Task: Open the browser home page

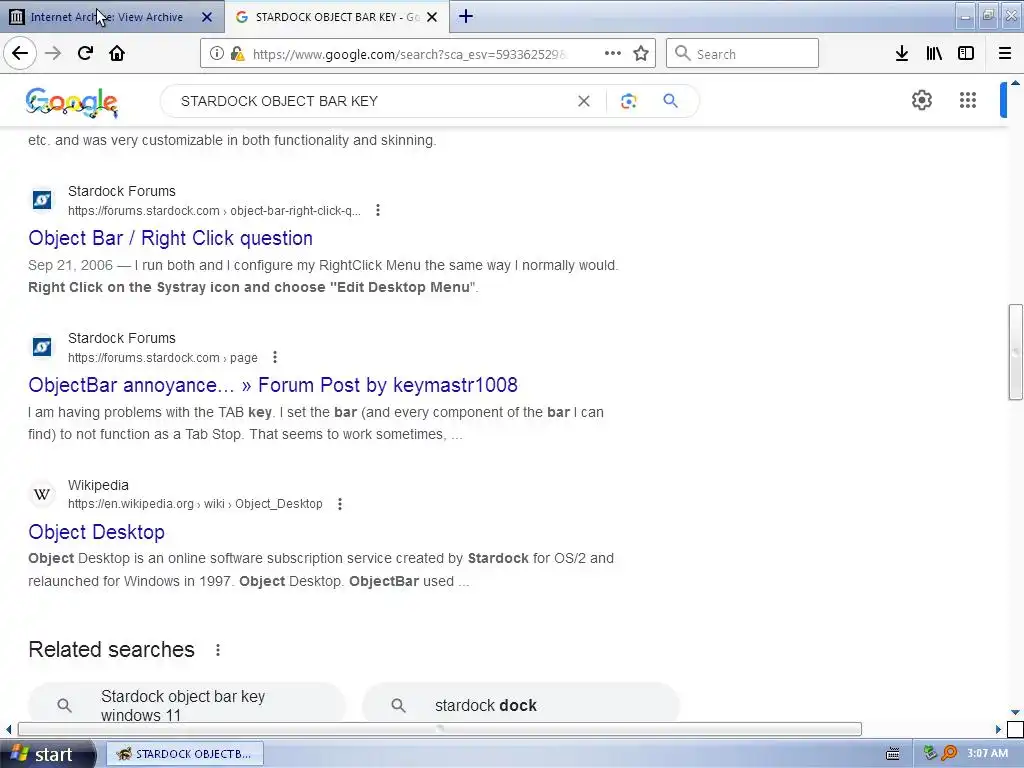Action: point(117,53)
